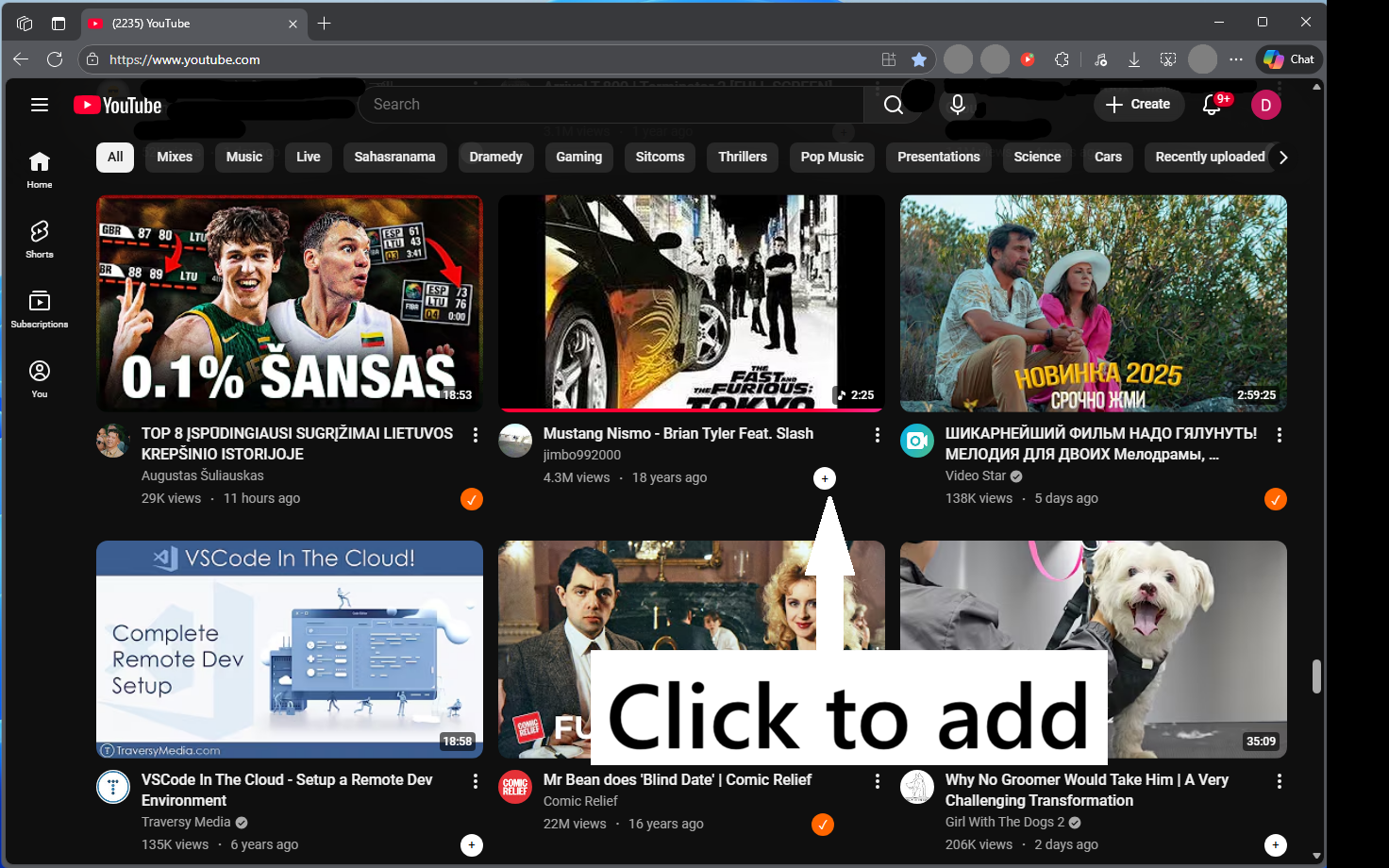The width and height of the screenshot is (1389, 868).
Task: Select the Mixes filter chip
Action: click(175, 158)
